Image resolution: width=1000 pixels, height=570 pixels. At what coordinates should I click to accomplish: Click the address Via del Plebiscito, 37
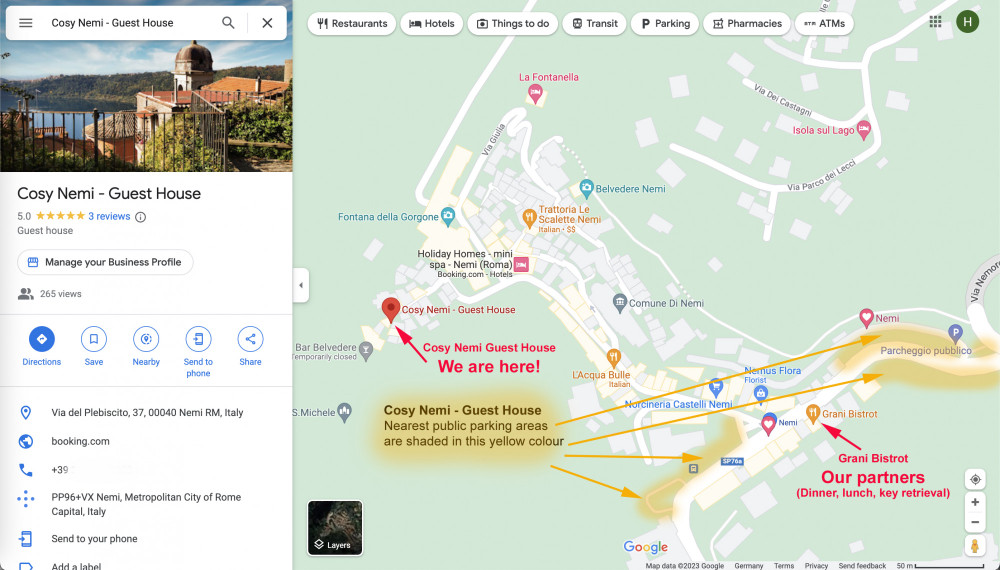[x=146, y=413]
